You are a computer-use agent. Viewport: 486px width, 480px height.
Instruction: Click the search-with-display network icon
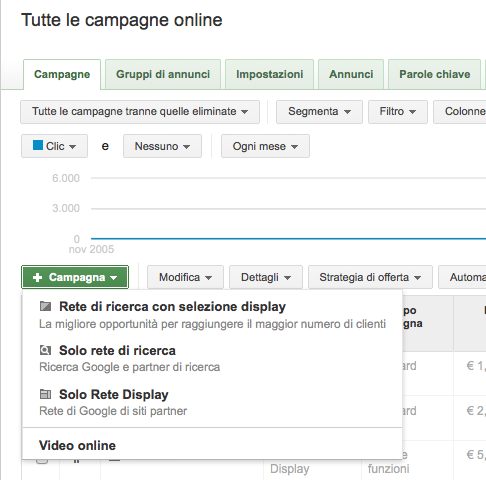[x=45, y=306]
